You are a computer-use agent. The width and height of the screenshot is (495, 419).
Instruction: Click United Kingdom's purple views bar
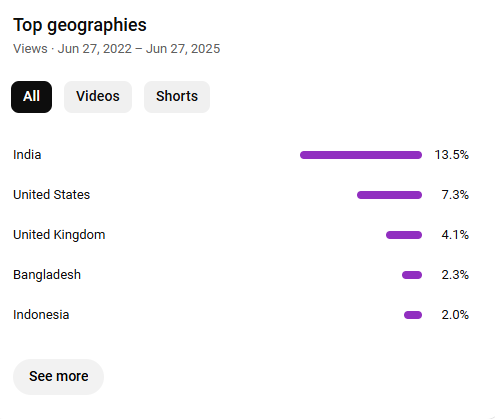point(404,235)
